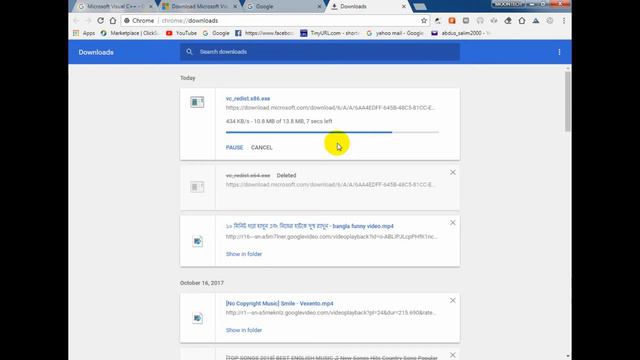Screen dimensions: 640x360
Task: Click the triangle extension icon in toolbar
Action: (x=536, y=20)
